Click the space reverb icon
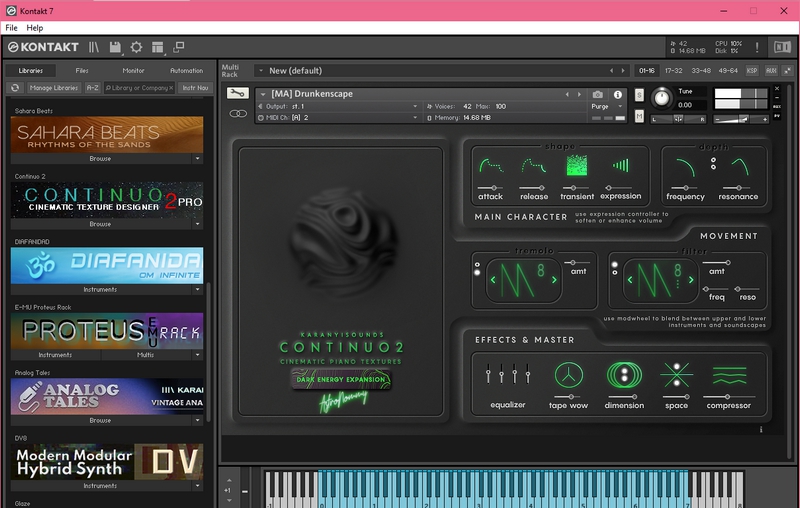This screenshot has height=508, width=800. coord(676,376)
